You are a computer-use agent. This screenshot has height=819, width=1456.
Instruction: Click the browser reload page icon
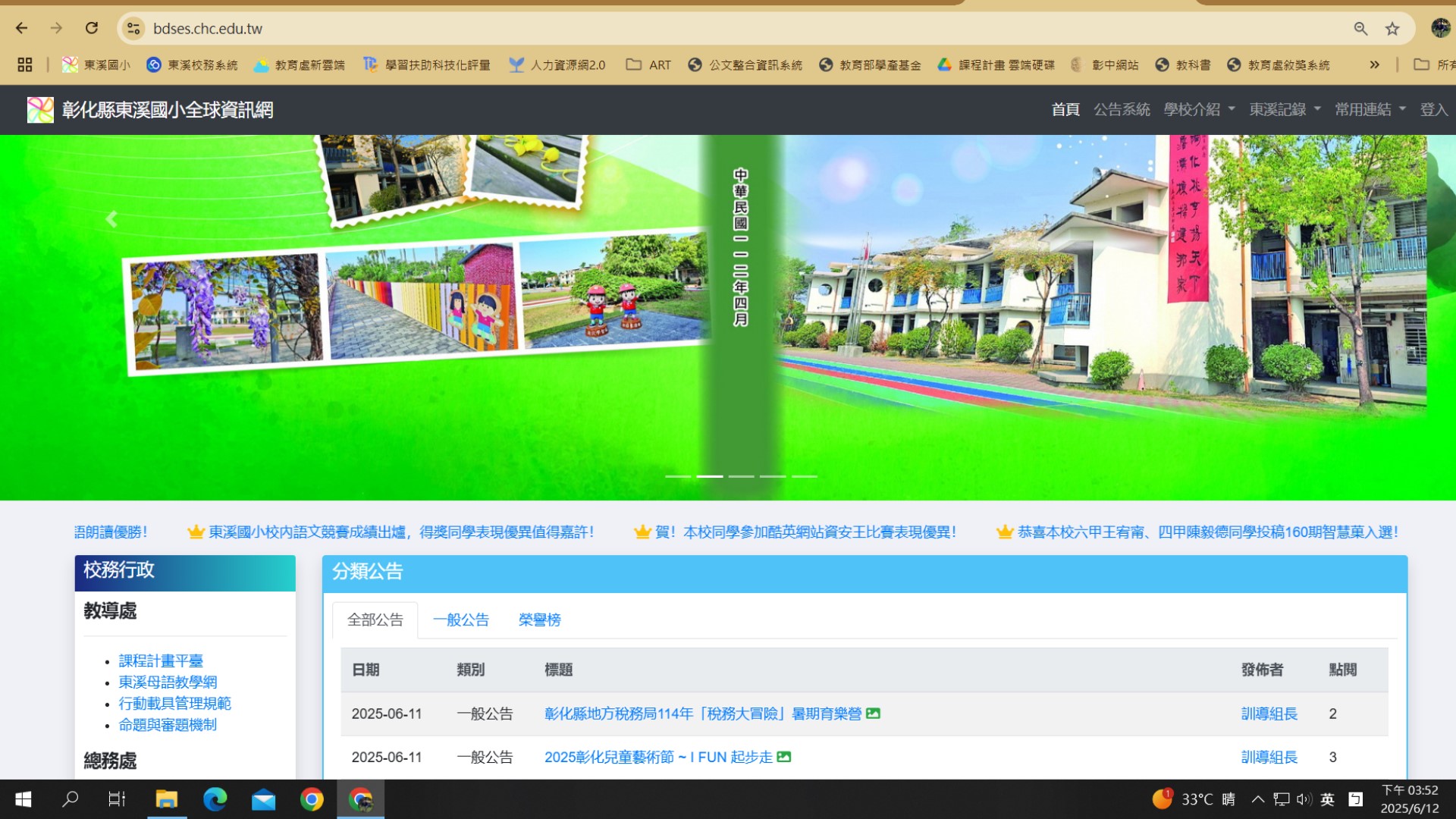[92, 29]
